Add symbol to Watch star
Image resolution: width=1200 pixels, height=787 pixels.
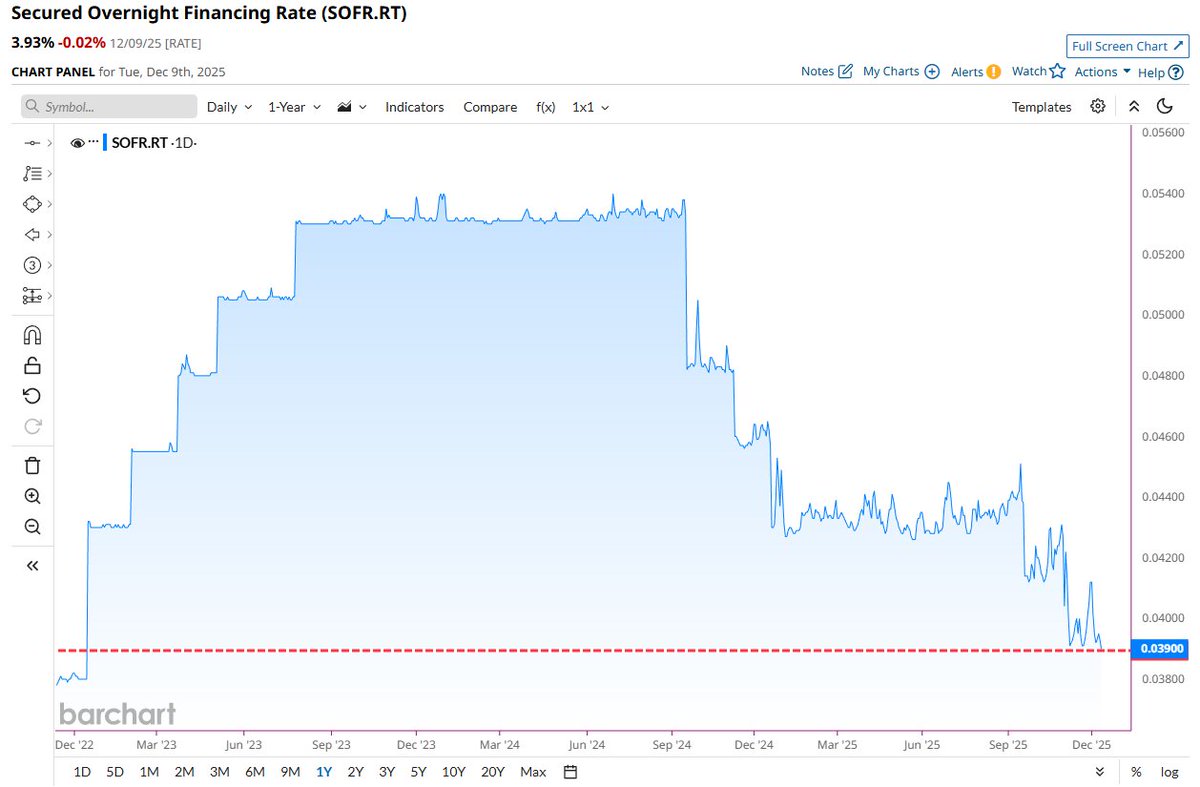coord(1057,71)
